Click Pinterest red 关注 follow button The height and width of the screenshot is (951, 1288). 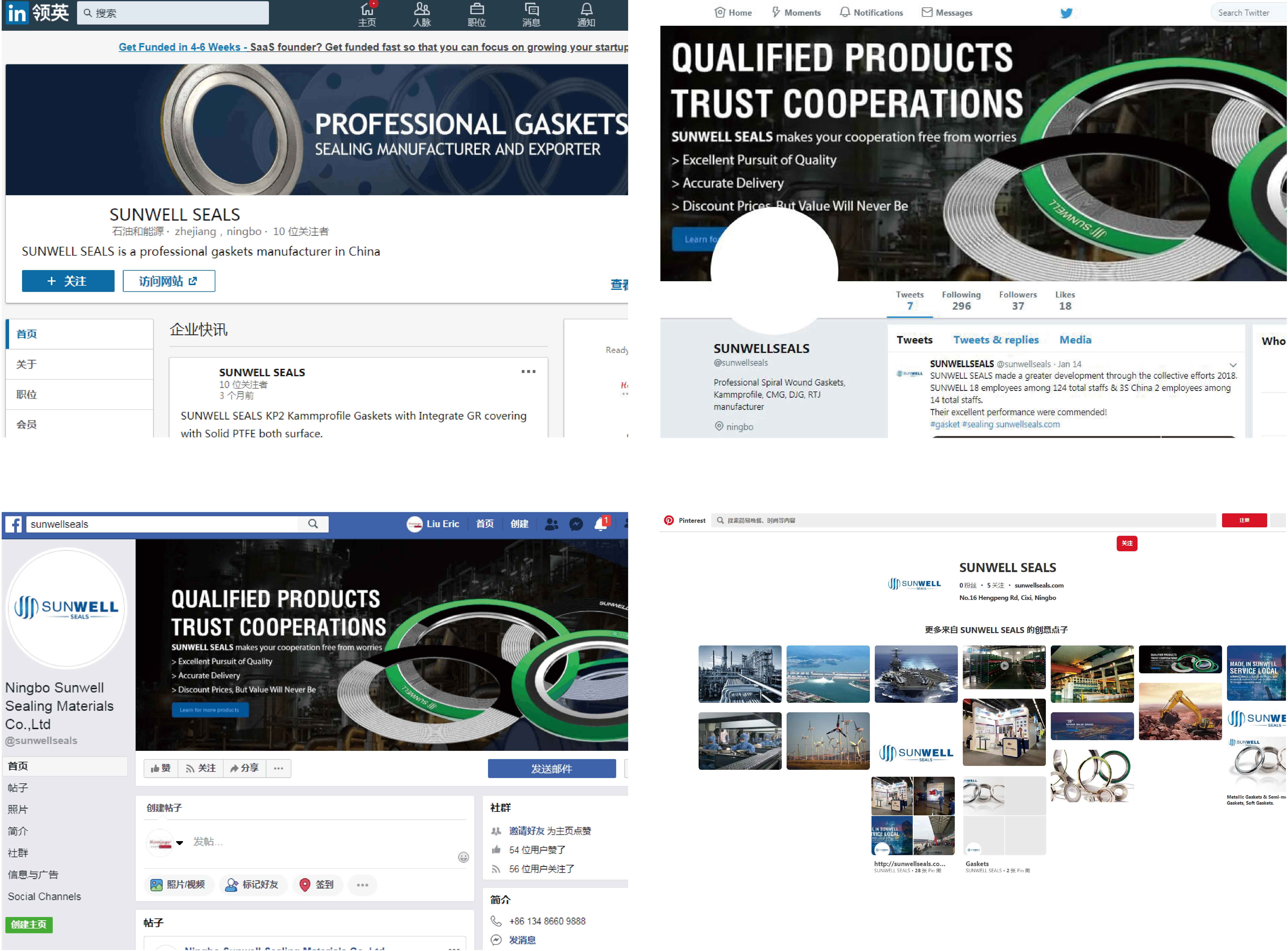[1127, 543]
